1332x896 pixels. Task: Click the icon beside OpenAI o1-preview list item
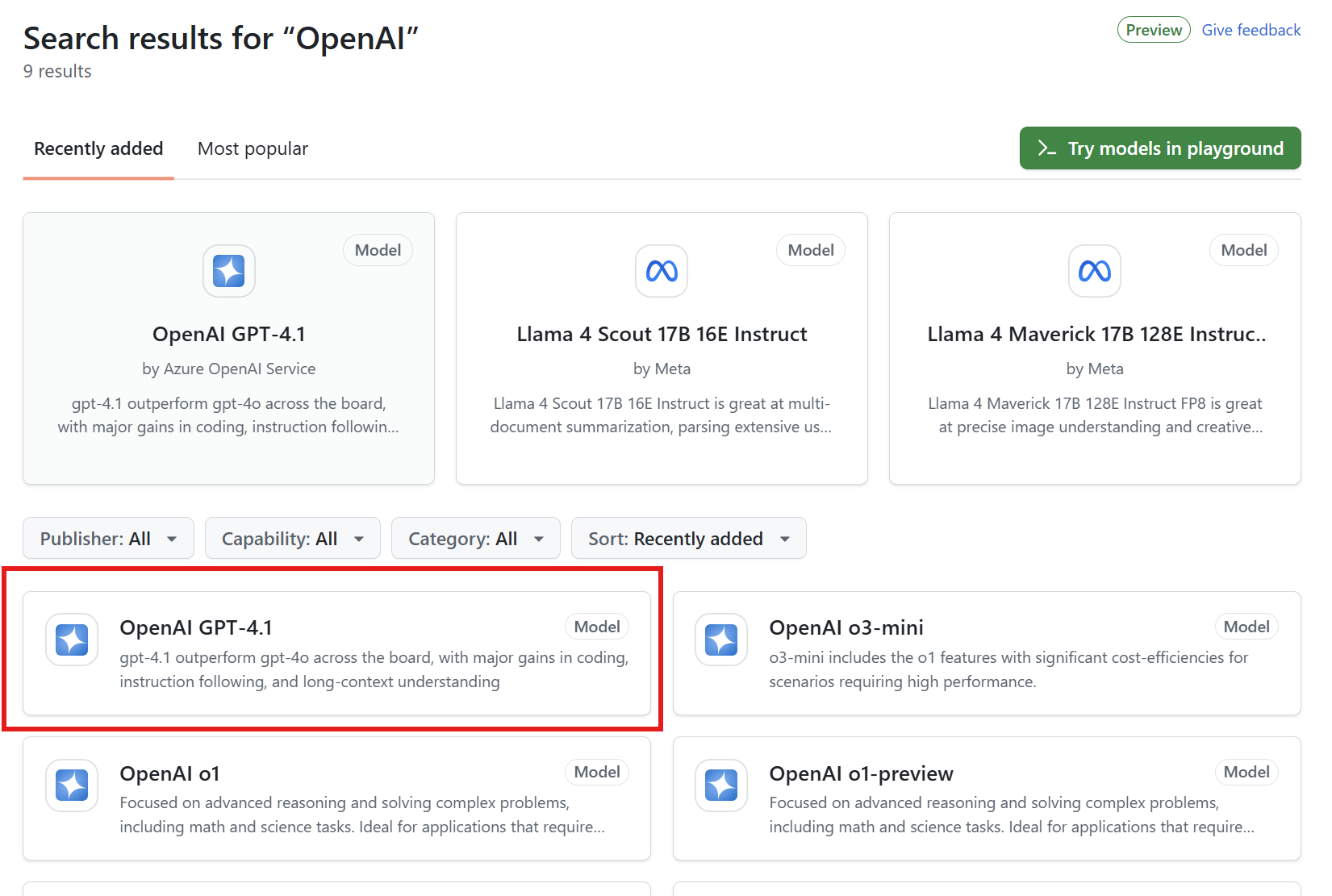click(721, 785)
